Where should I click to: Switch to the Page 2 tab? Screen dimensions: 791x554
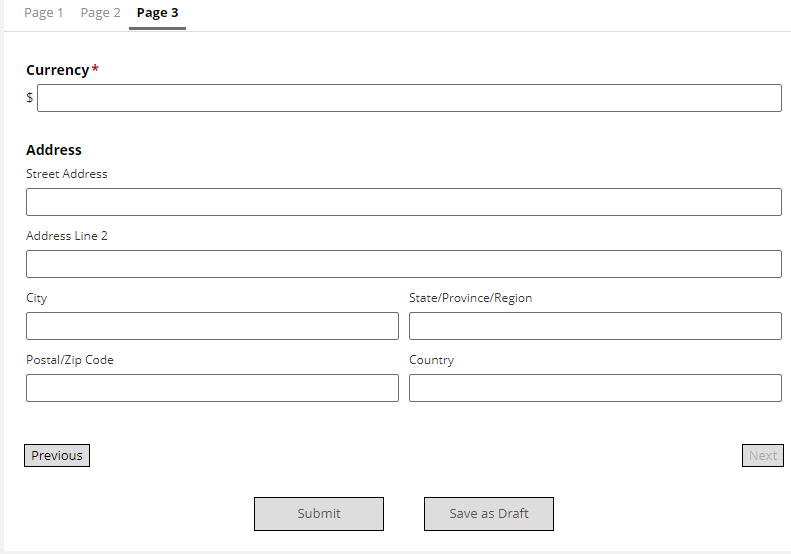pos(100,13)
